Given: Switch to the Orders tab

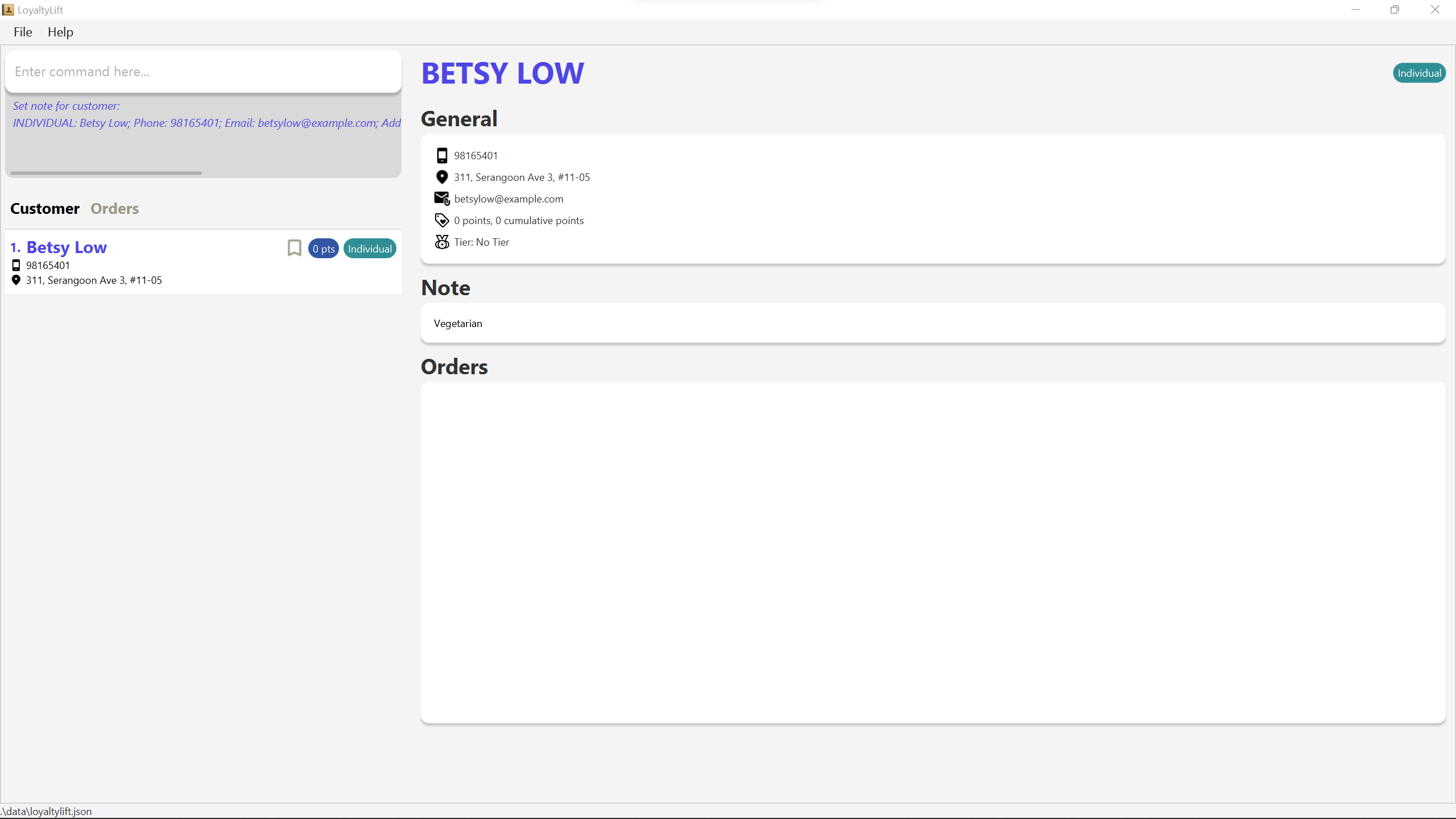Looking at the screenshot, I should [114, 209].
